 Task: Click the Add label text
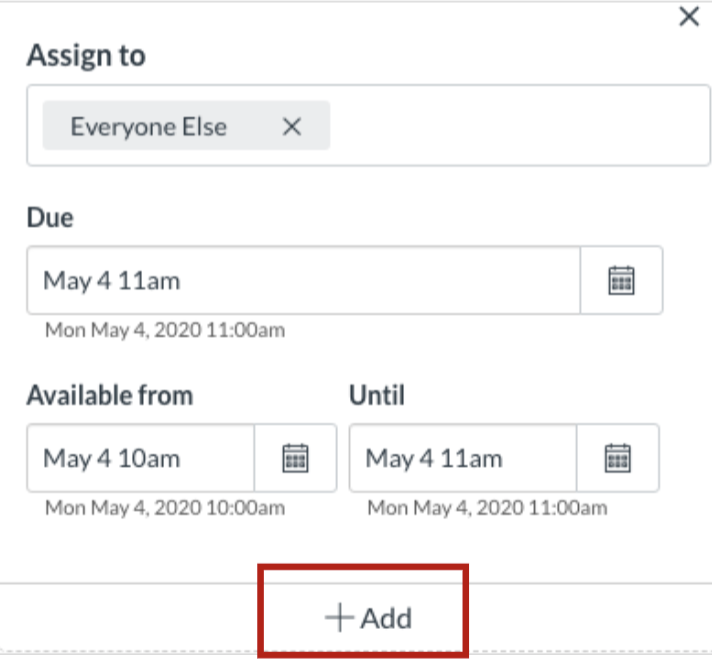tap(386, 618)
